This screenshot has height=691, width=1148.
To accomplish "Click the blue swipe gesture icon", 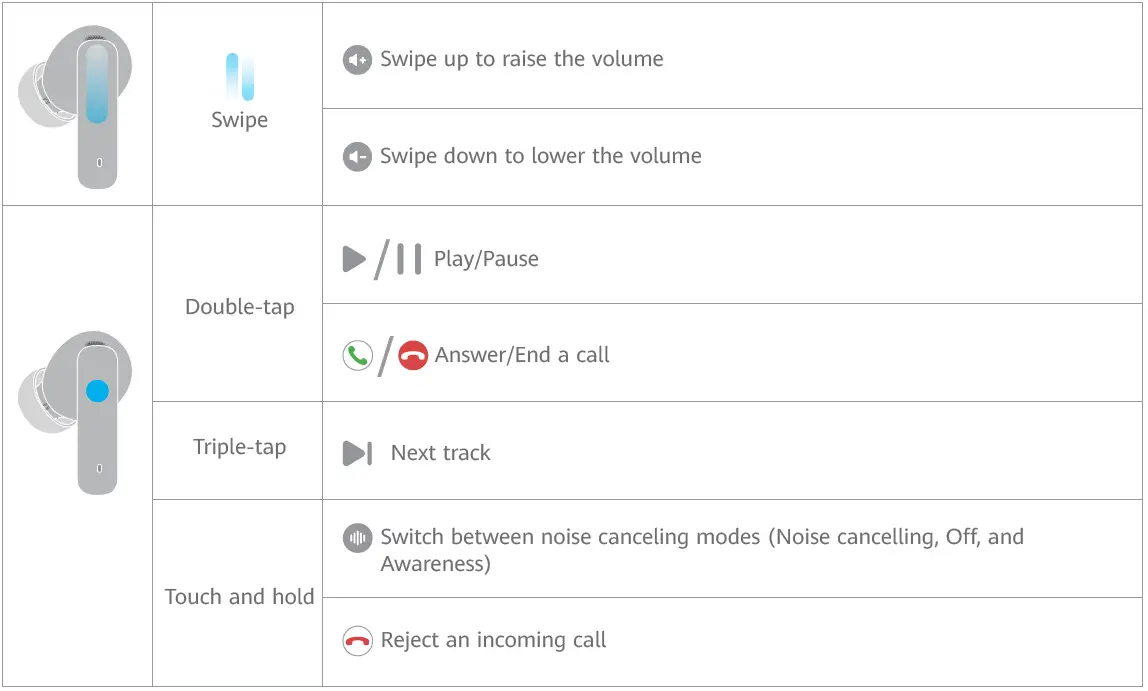I will tap(240, 77).
